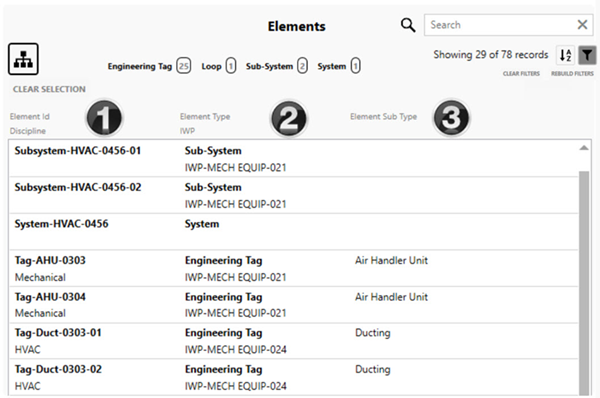Toggle the Sub-System filter count badge
Viewport: 600px width, 398px height.
pyautogui.click(x=302, y=66)
